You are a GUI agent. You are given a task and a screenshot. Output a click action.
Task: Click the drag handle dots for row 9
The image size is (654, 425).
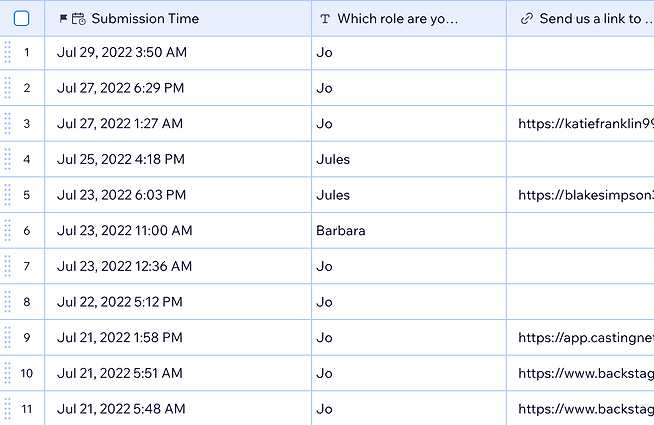(8, 337)
